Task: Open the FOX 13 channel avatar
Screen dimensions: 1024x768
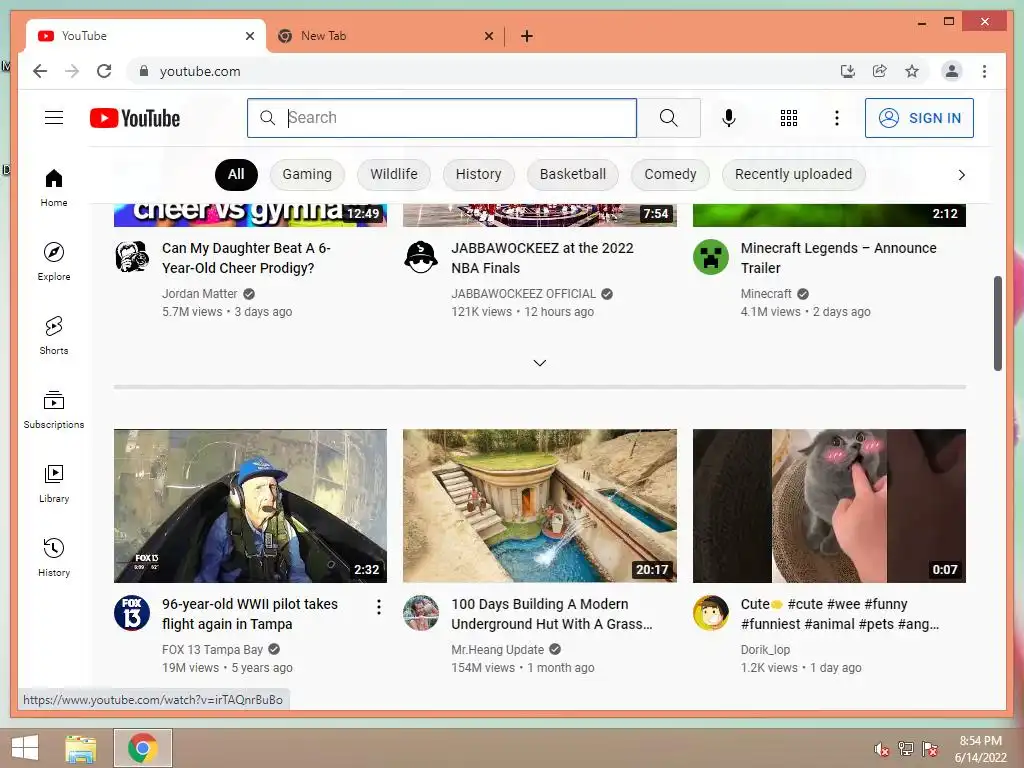Action: (132, 613)
